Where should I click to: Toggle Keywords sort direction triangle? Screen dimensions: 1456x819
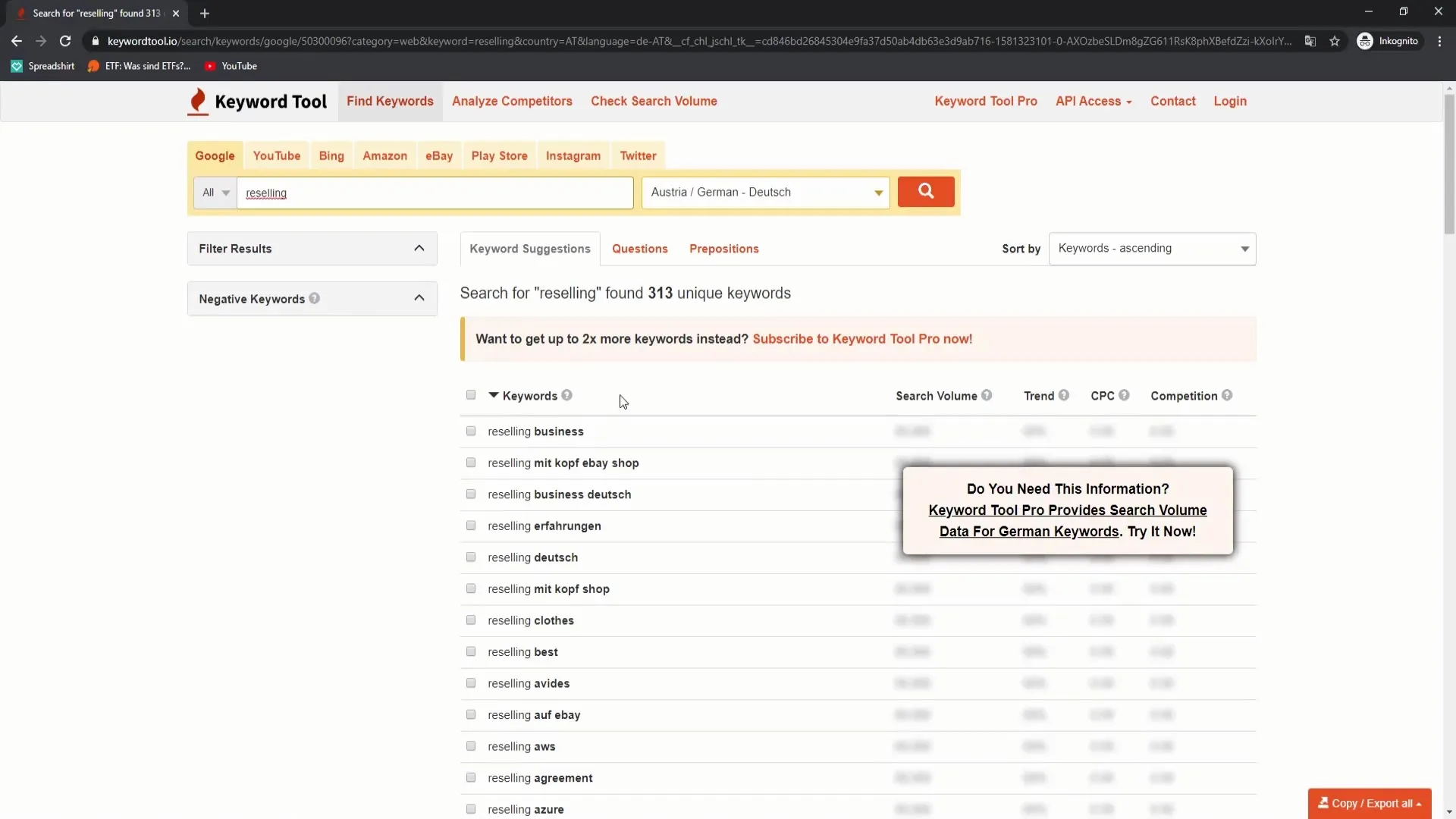click(494, 395)
